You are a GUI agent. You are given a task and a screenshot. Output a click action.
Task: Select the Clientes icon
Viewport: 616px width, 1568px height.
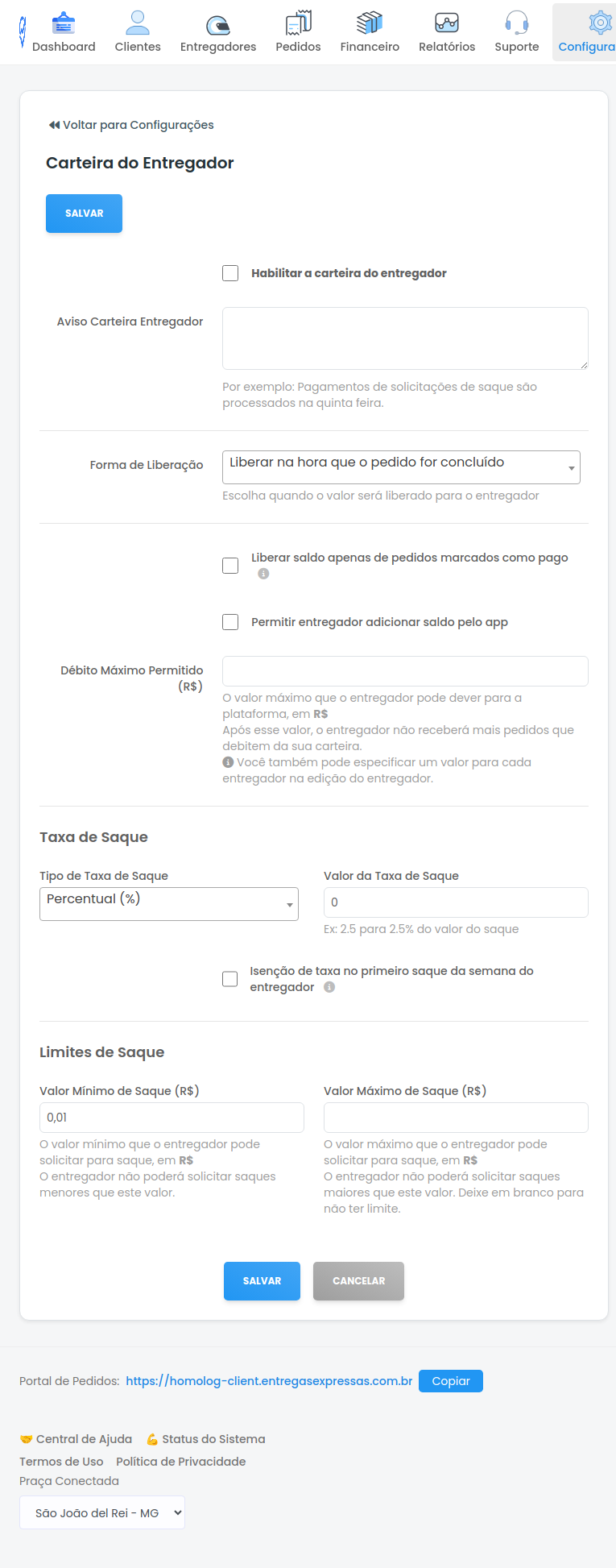(137, 24)
